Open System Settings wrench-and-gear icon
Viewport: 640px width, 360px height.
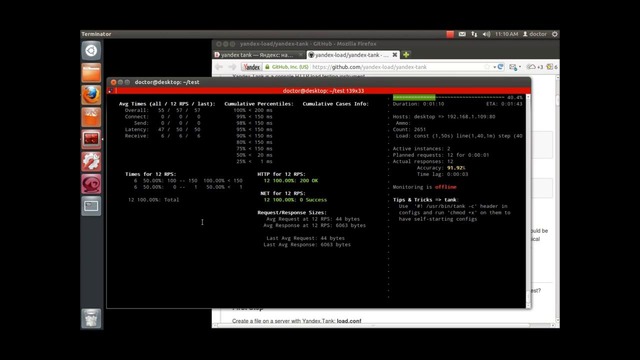pyautogui.click(x=91, y=162)
